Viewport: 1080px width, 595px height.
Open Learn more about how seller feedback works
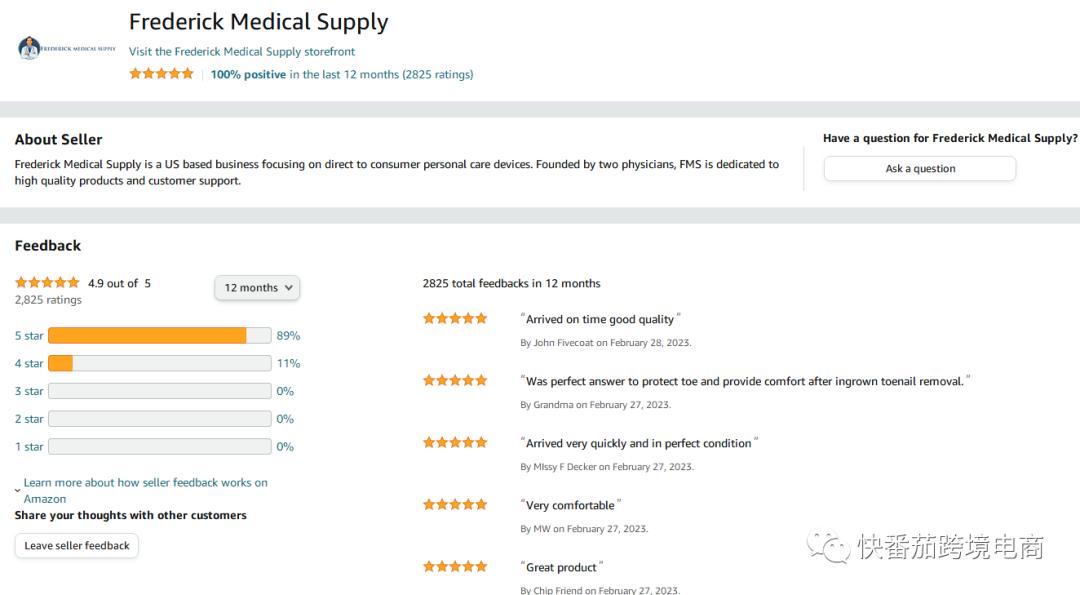click(145, 483)
